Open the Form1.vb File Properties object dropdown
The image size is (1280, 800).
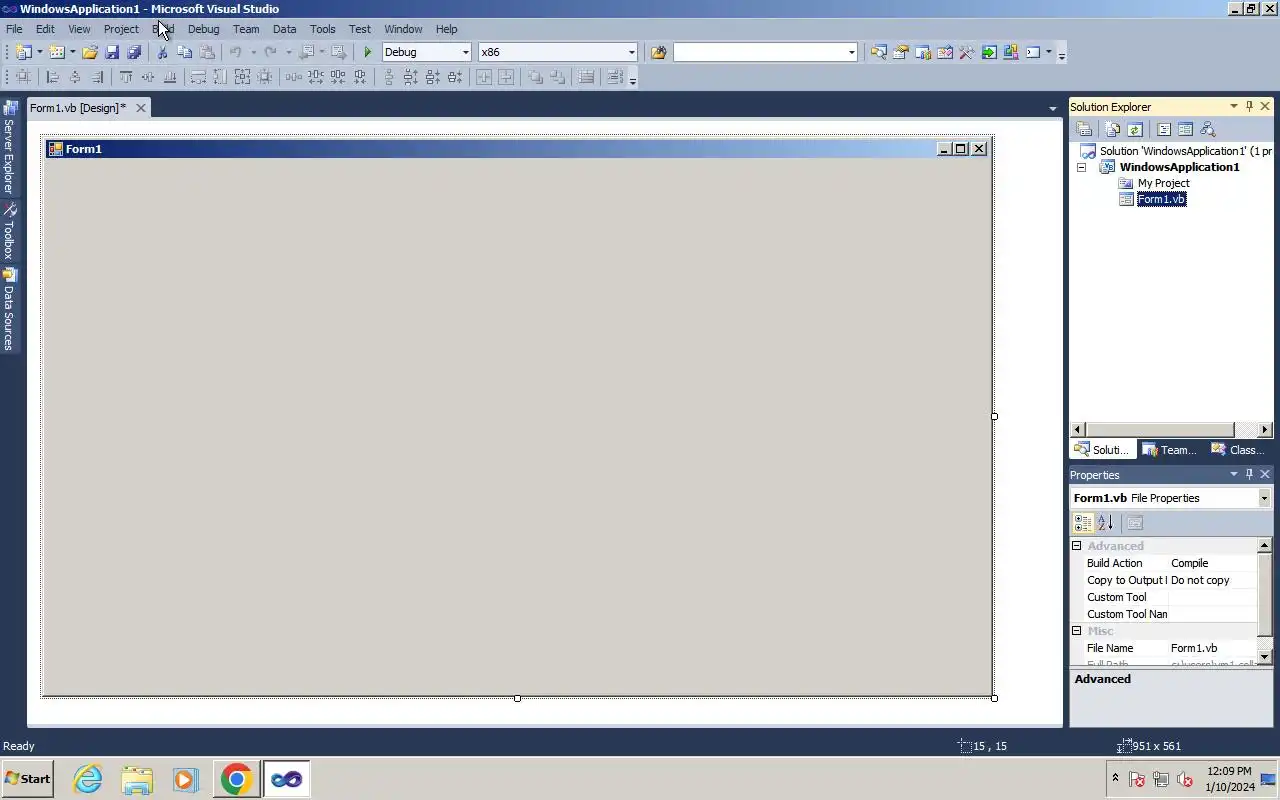click(1264, 498)
